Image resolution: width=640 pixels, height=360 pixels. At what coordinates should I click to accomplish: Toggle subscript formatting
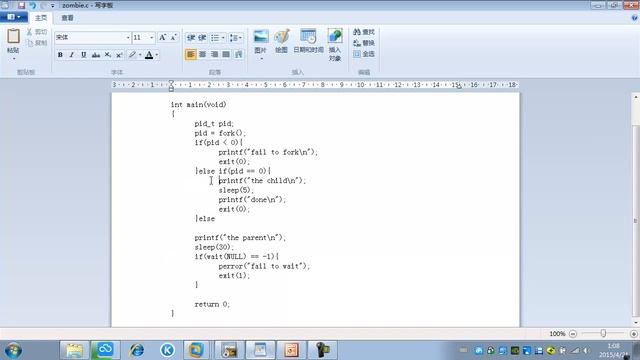[108, 55]
